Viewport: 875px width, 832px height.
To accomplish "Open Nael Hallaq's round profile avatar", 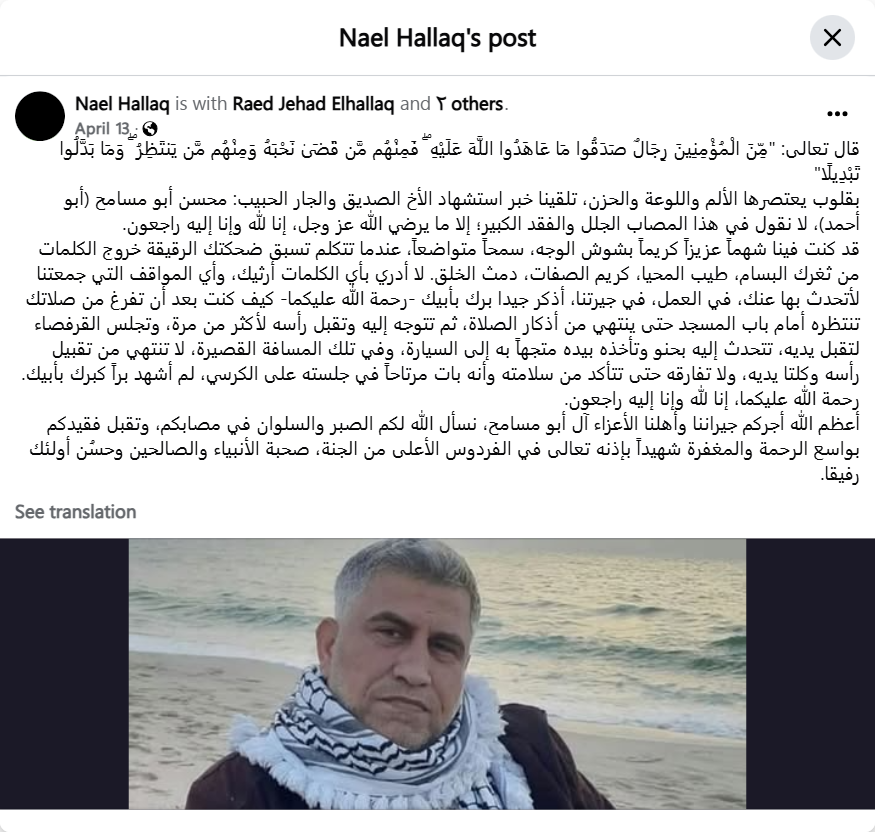I will coord(40,116).
